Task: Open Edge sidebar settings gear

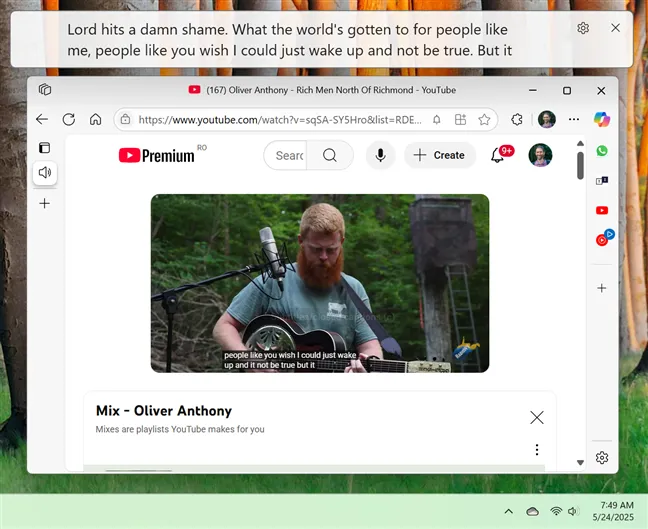Action: 602,458
